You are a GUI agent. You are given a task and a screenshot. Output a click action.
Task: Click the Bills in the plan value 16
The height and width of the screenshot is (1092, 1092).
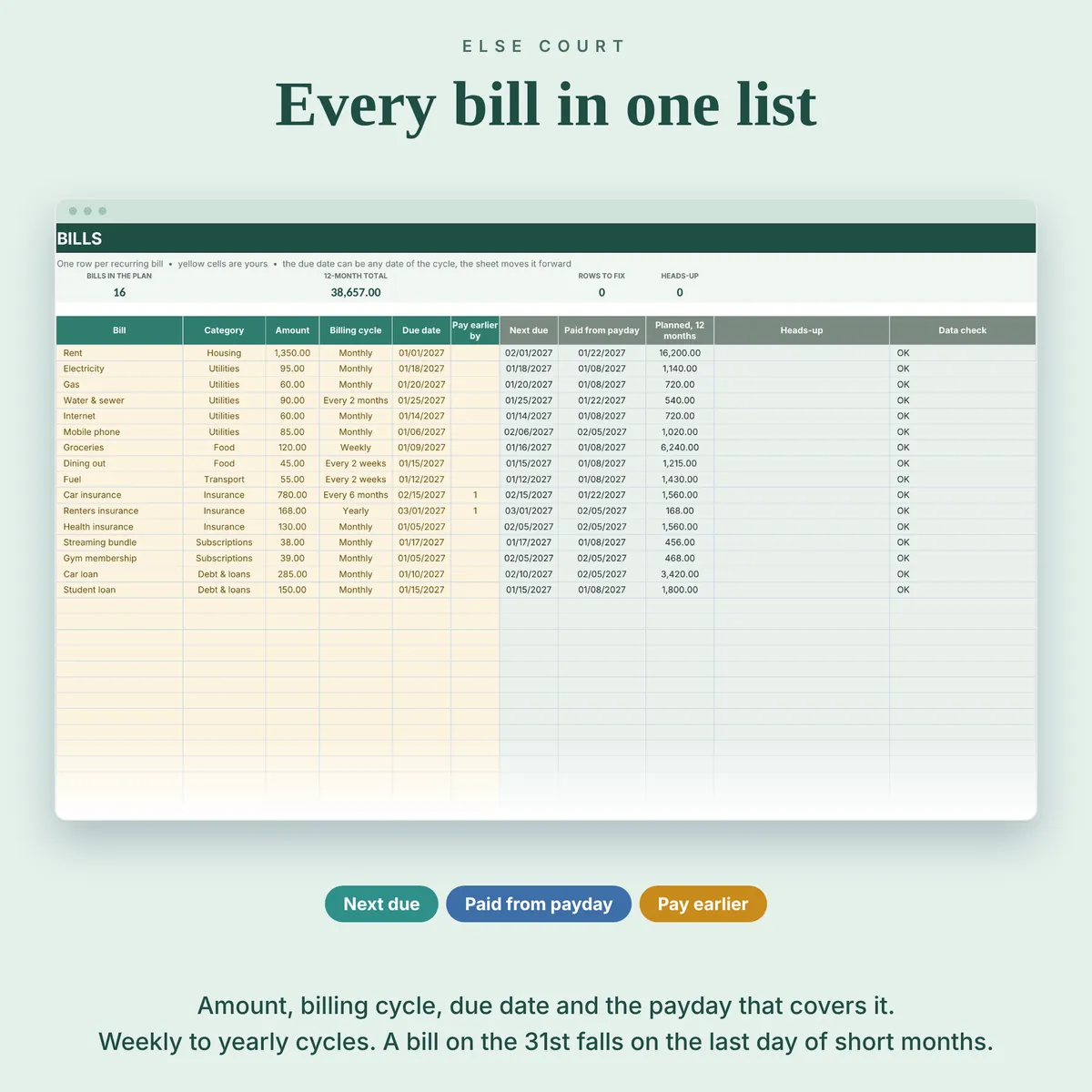tap(119, 292)
